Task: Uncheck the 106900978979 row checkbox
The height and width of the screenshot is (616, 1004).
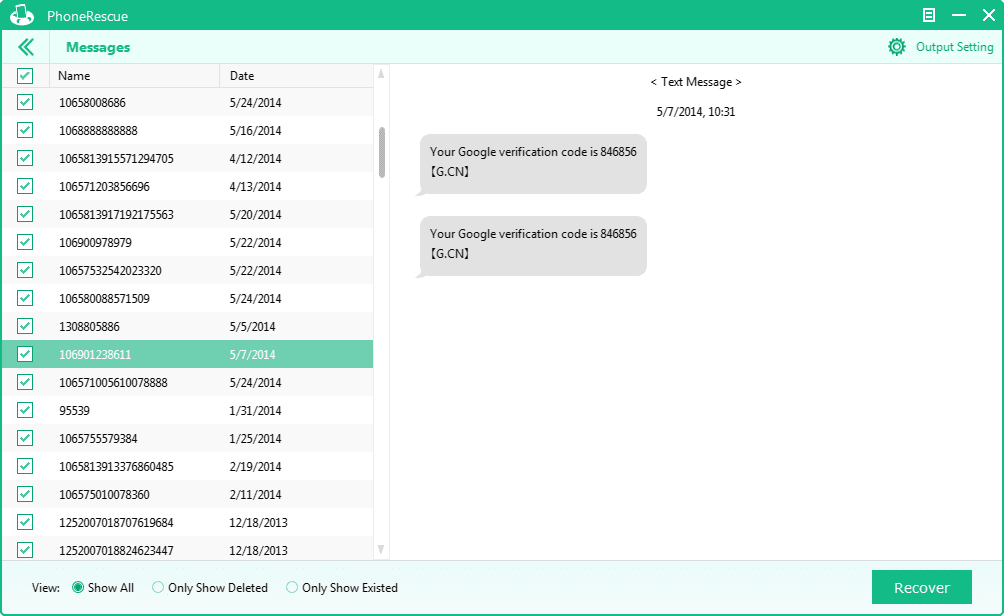Action: pos(25,242)
